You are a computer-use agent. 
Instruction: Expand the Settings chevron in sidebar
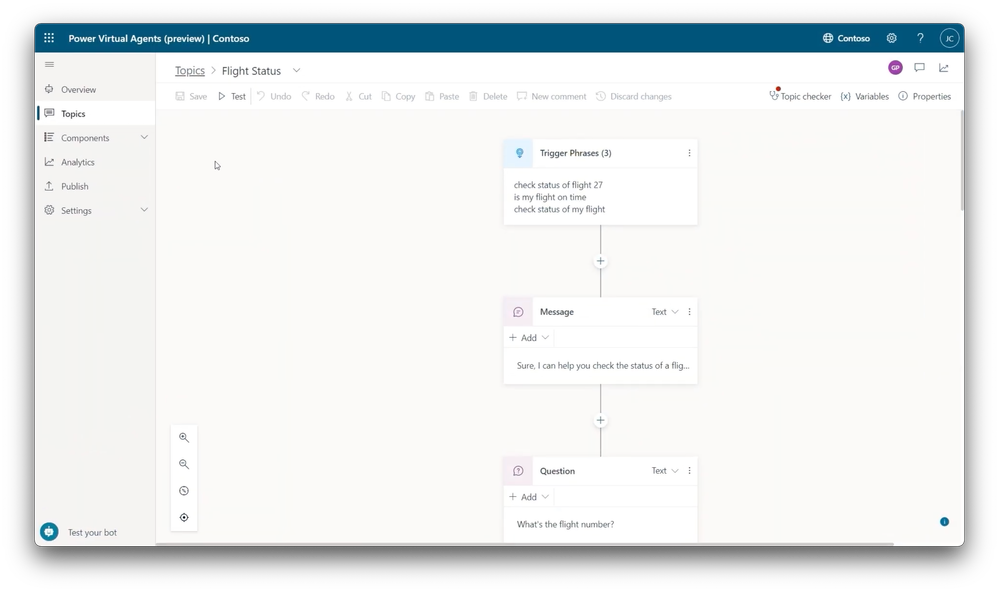coord(144,210)
